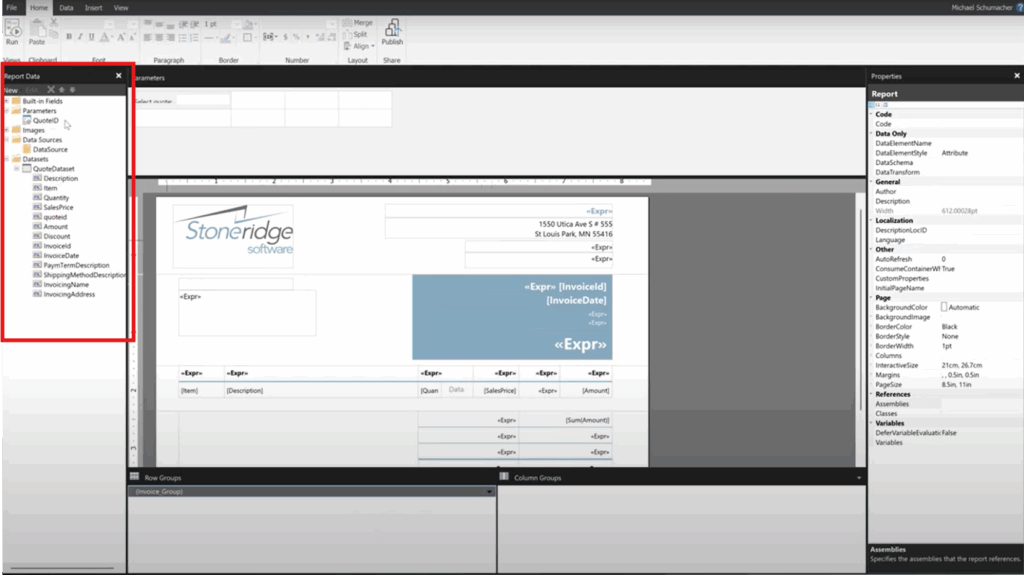Click the Cut scissors icon
This screenshot has height=575, width=1024.
point(54,23)
